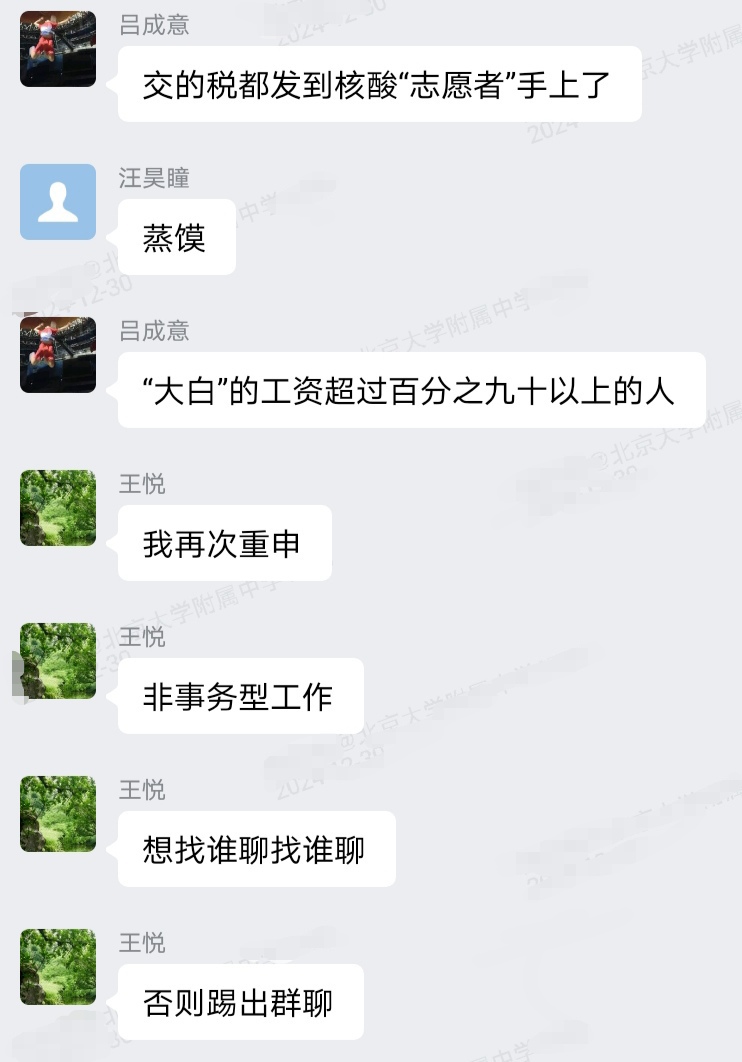This screenshot has width=742, height=1062.
Task: Tap 吕成意's avatar beside the “大白” message
Action: 58,355
